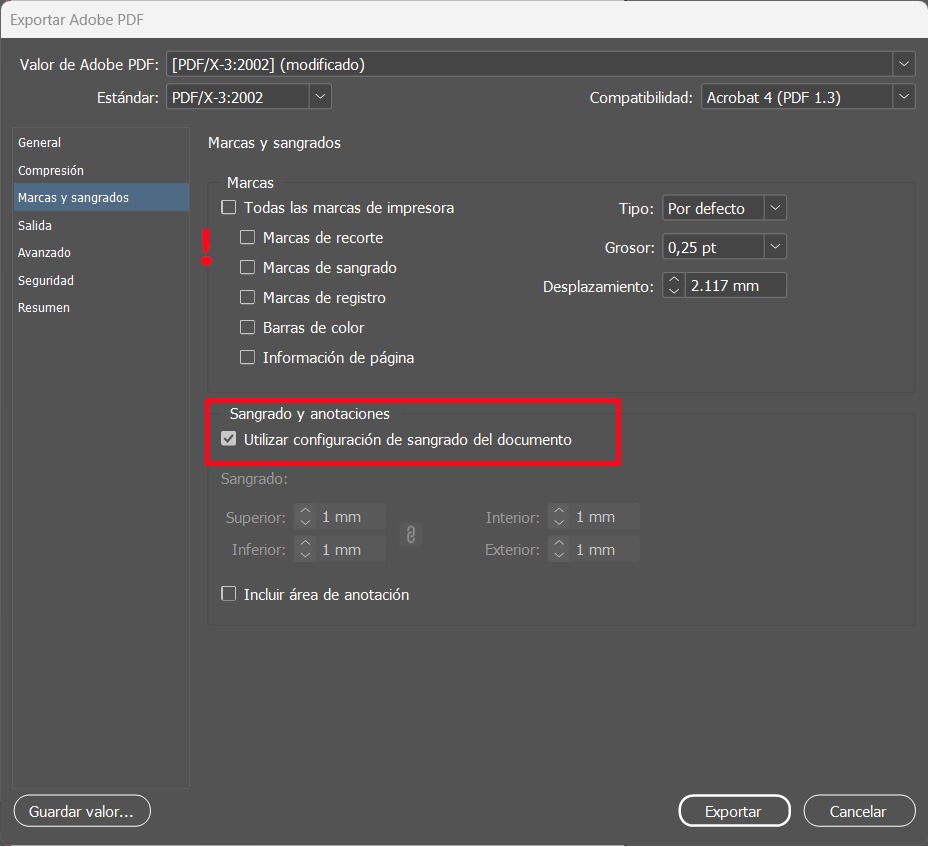Open the Valor de Adobe PDF dropdown
The width and height of the screenshot is (928, 847).
point(904,64)
